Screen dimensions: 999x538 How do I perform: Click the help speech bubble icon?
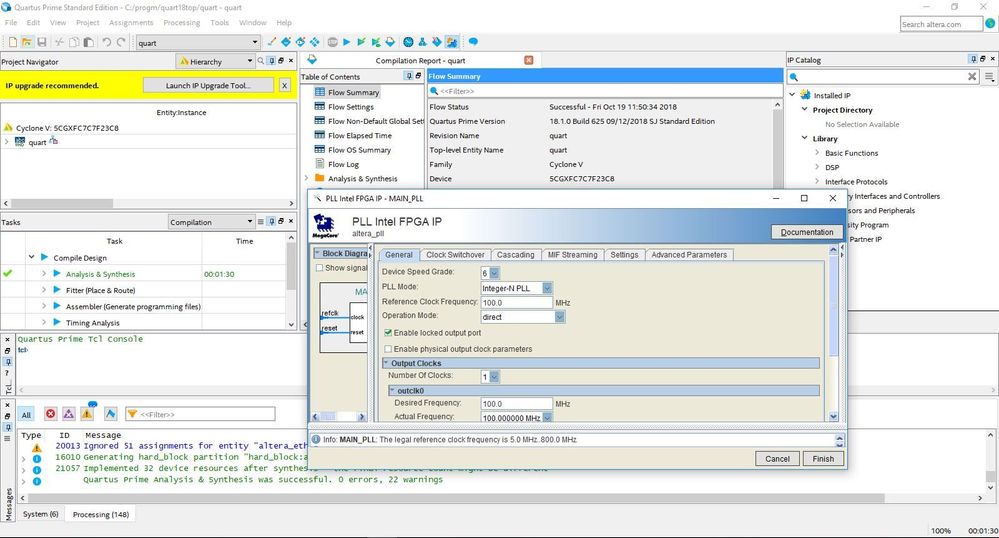pyautogui.click(x=473, y=42)
